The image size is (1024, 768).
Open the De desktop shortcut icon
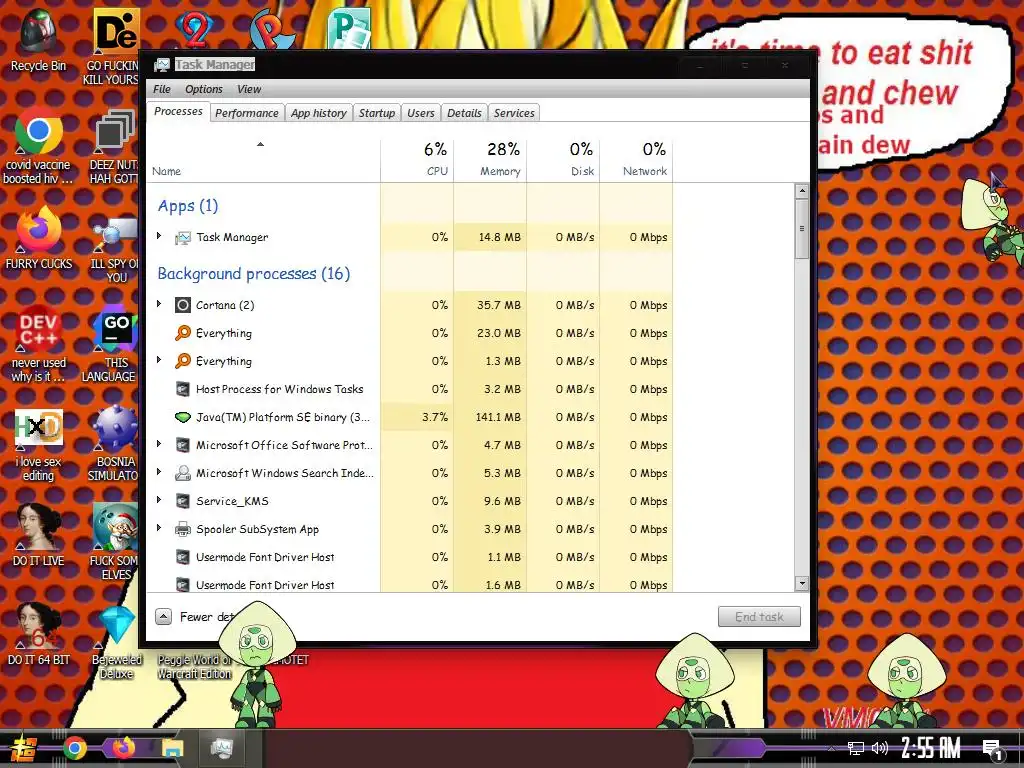click(x=116, y=31)
